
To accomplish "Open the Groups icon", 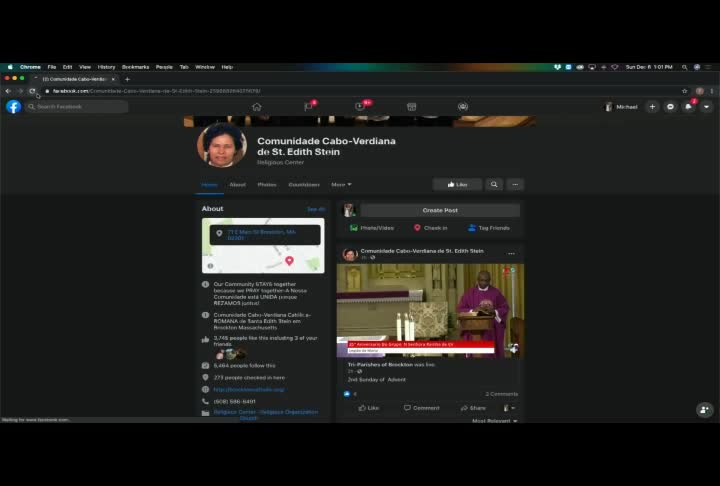I will click(463, 107).
